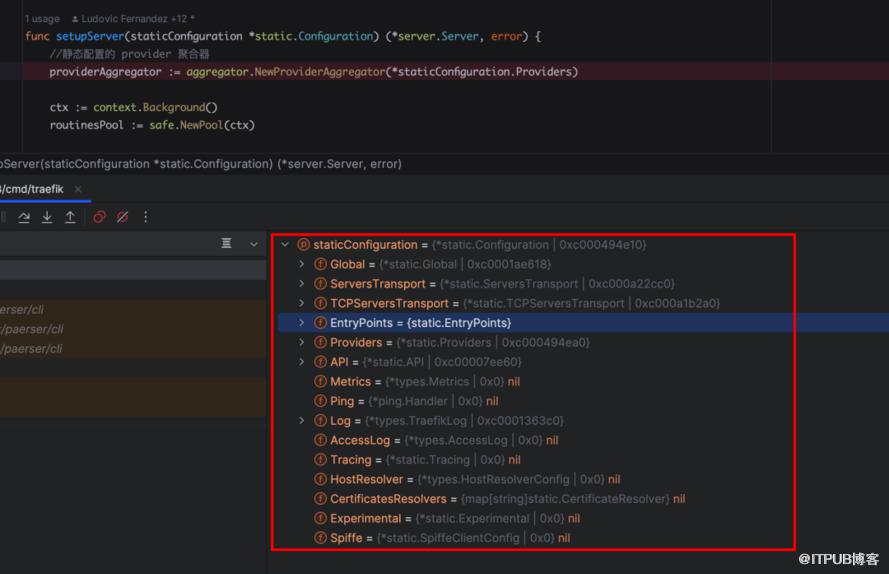Viewport: 889px width, 574px height.
Task: Click the Ludovic Fernandez author annotation
Action: pyautogui.click(x=133, y=19)
